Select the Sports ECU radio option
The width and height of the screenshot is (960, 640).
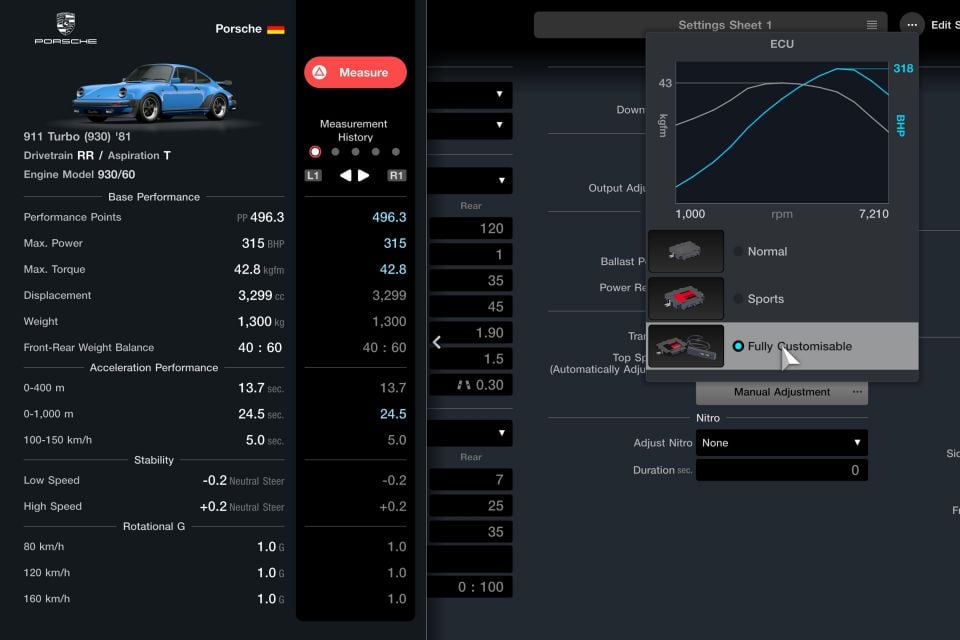[x=738, y=299]
